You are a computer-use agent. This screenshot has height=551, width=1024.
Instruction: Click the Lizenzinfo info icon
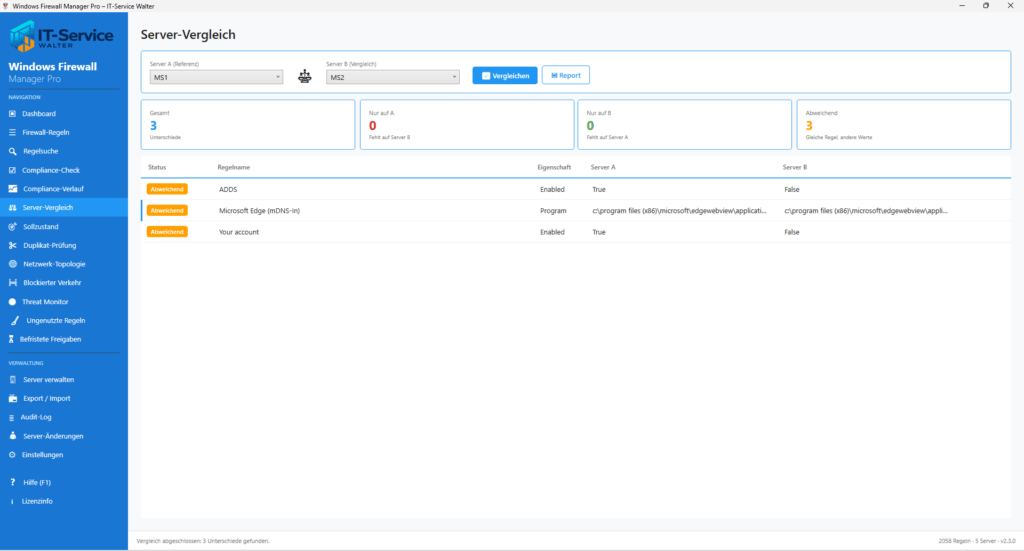(12, 501)
